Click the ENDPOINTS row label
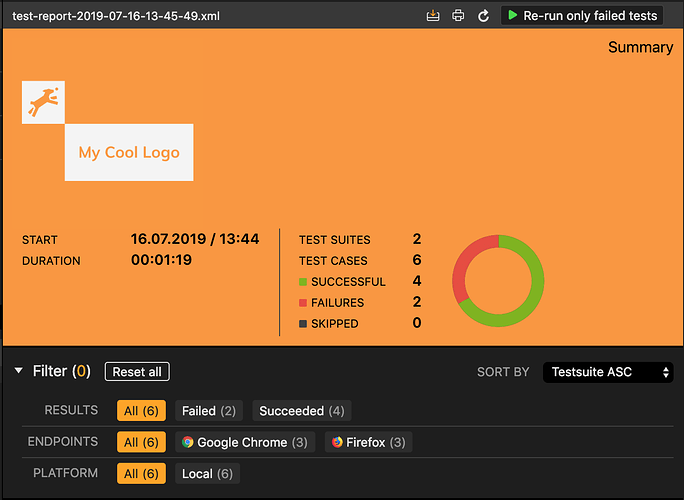 pos(63,442)
